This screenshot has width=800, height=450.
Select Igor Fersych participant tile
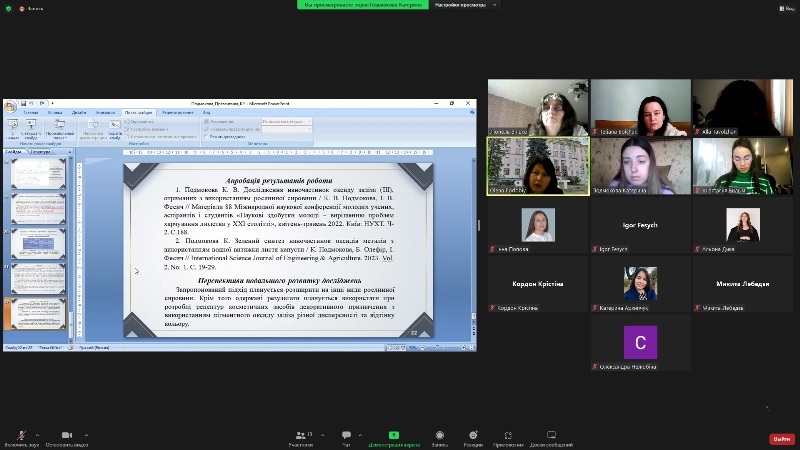[639, 227]
